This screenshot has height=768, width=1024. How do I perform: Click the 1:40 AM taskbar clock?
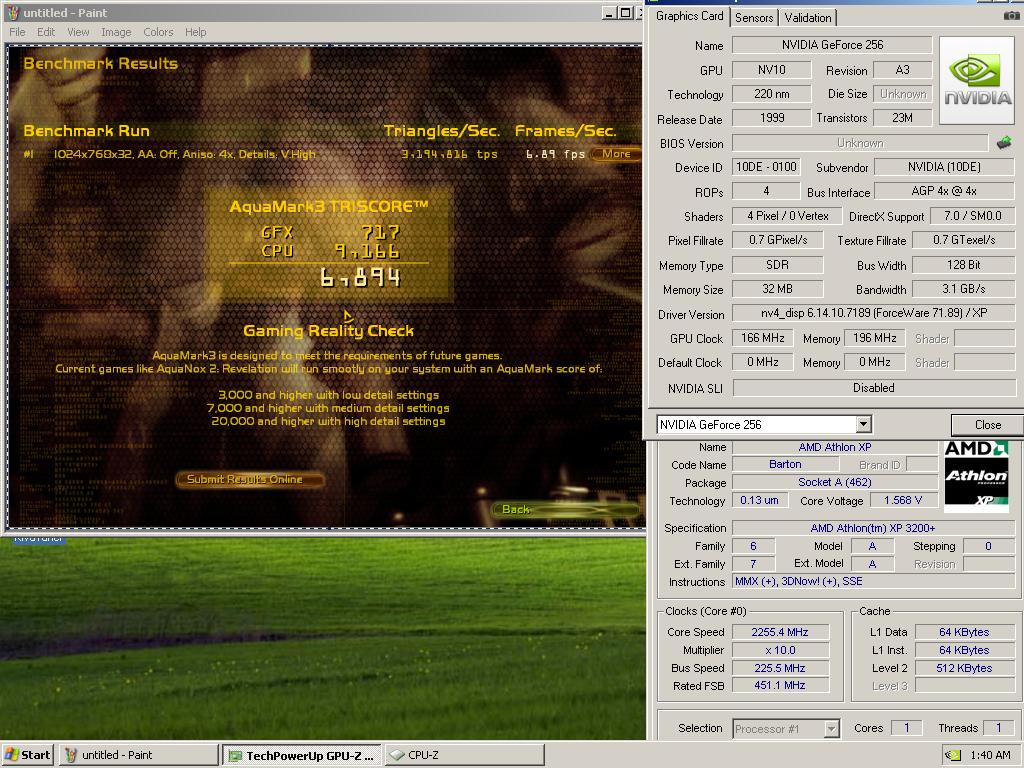point(990,755)
